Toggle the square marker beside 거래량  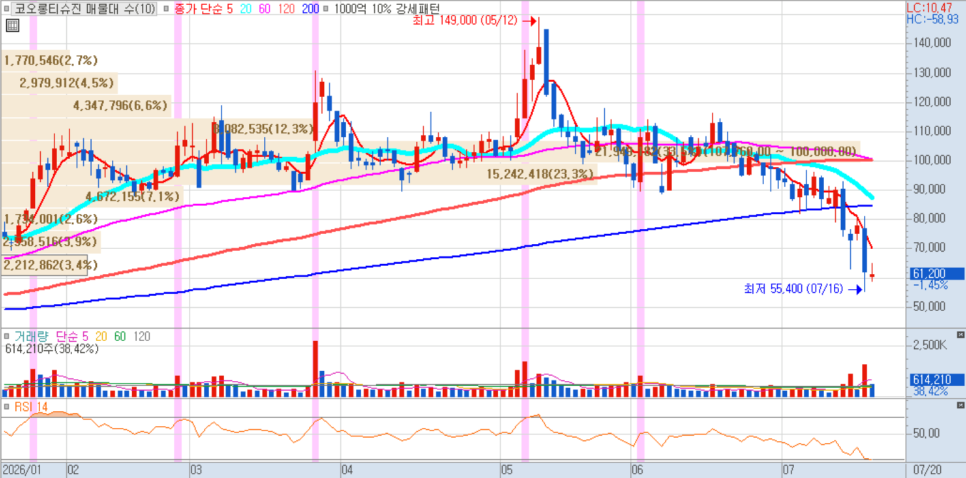pyautogui.click(x=7, y=336)
